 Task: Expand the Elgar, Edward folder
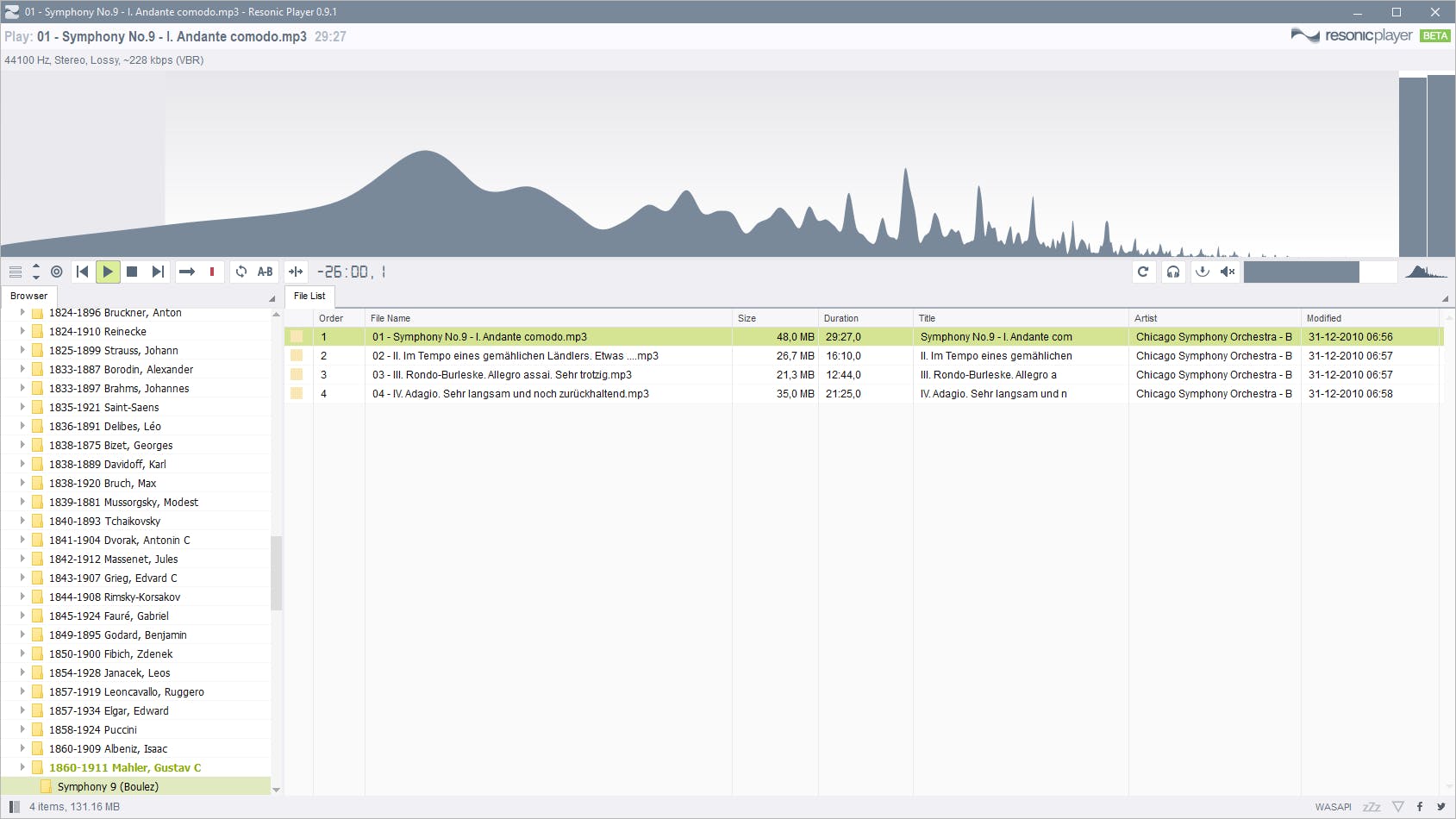(22, 710)
